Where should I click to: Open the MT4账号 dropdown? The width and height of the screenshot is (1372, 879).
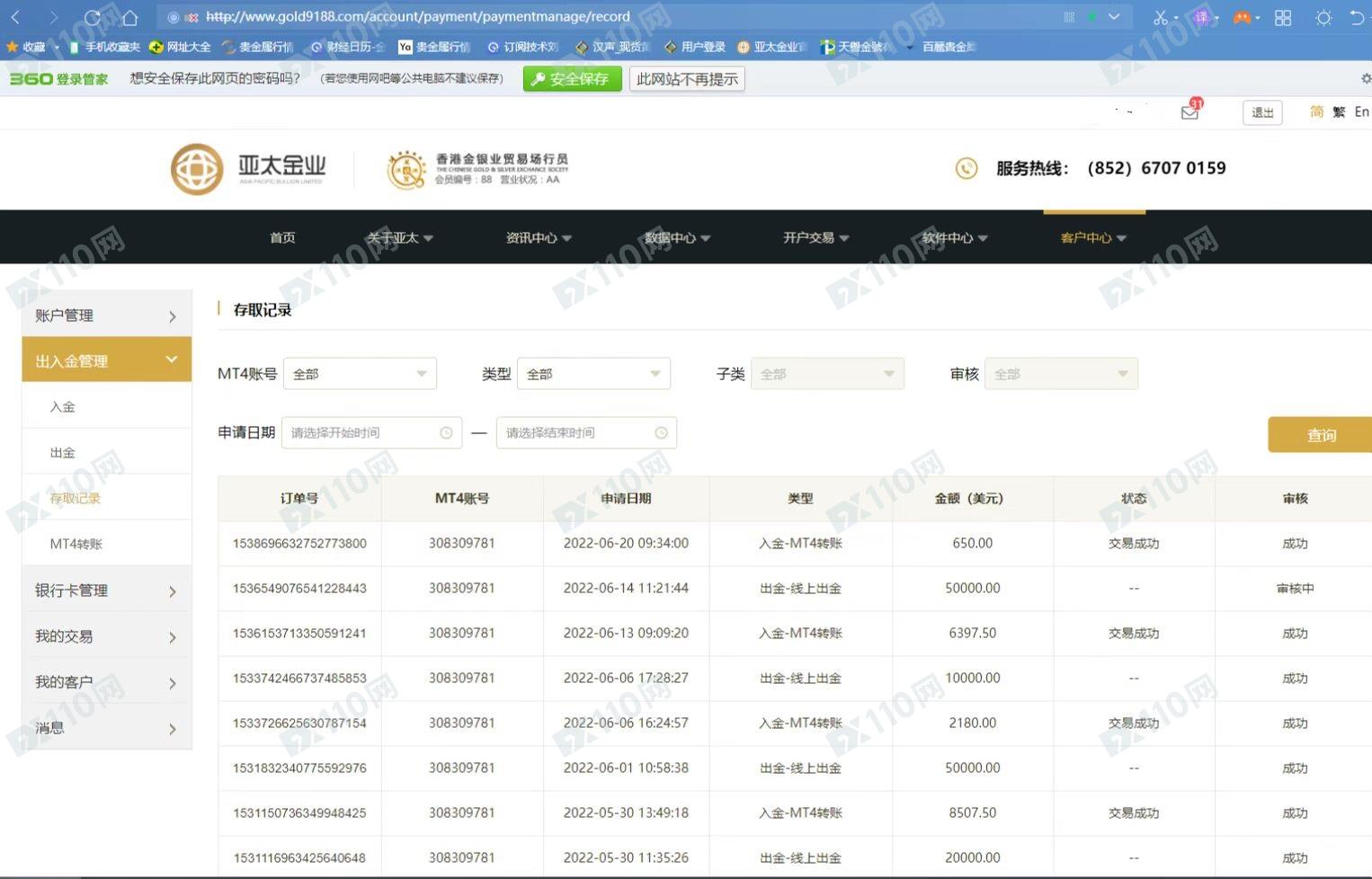360,374
